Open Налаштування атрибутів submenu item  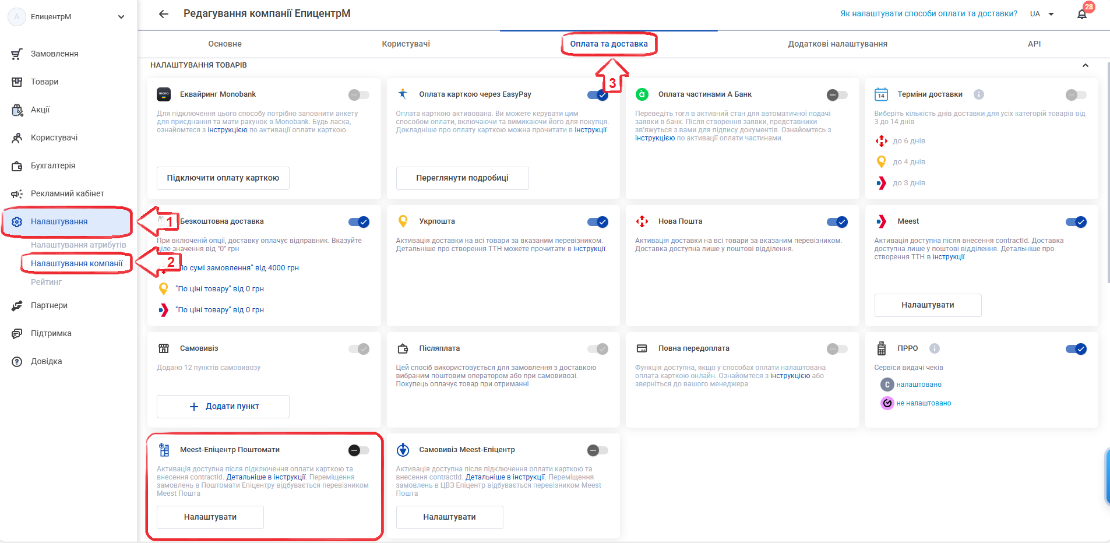[x=78, y=245]
